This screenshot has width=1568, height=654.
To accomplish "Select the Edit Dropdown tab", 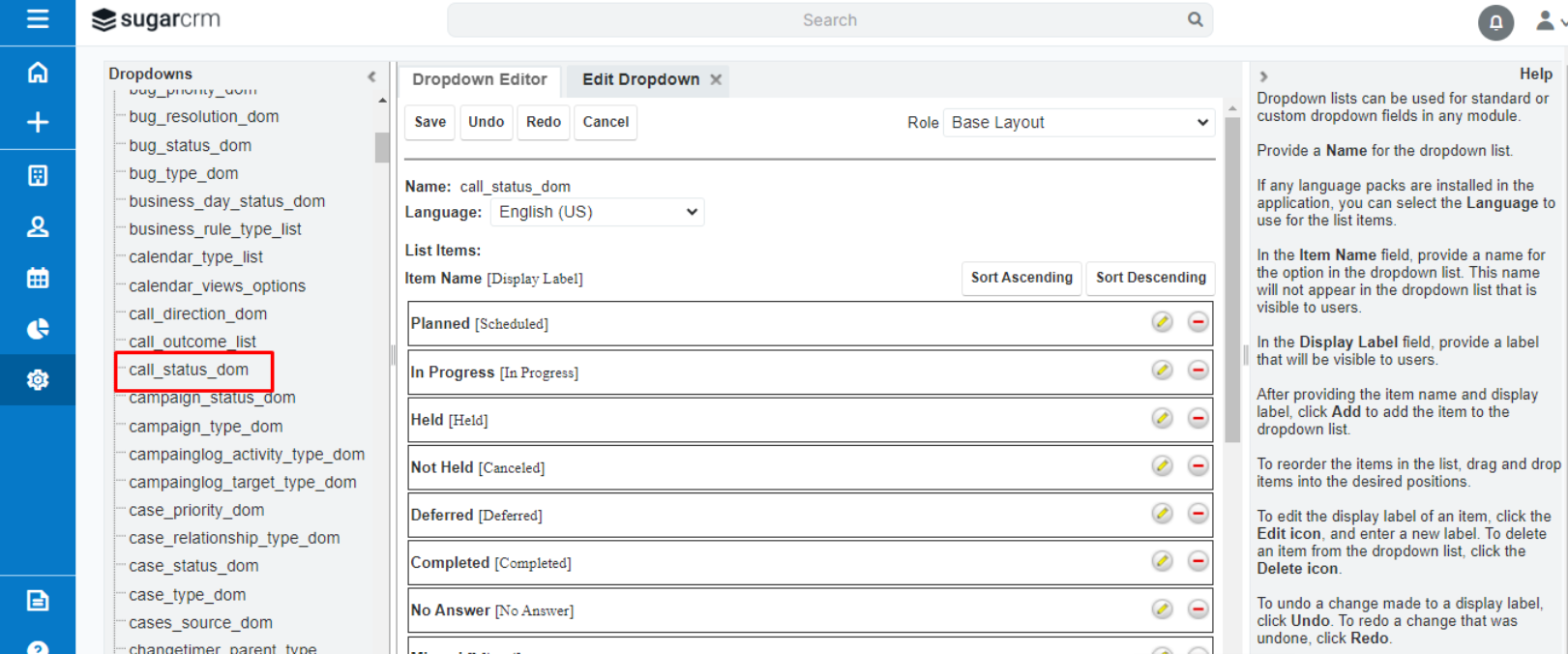I will [640, 79].
